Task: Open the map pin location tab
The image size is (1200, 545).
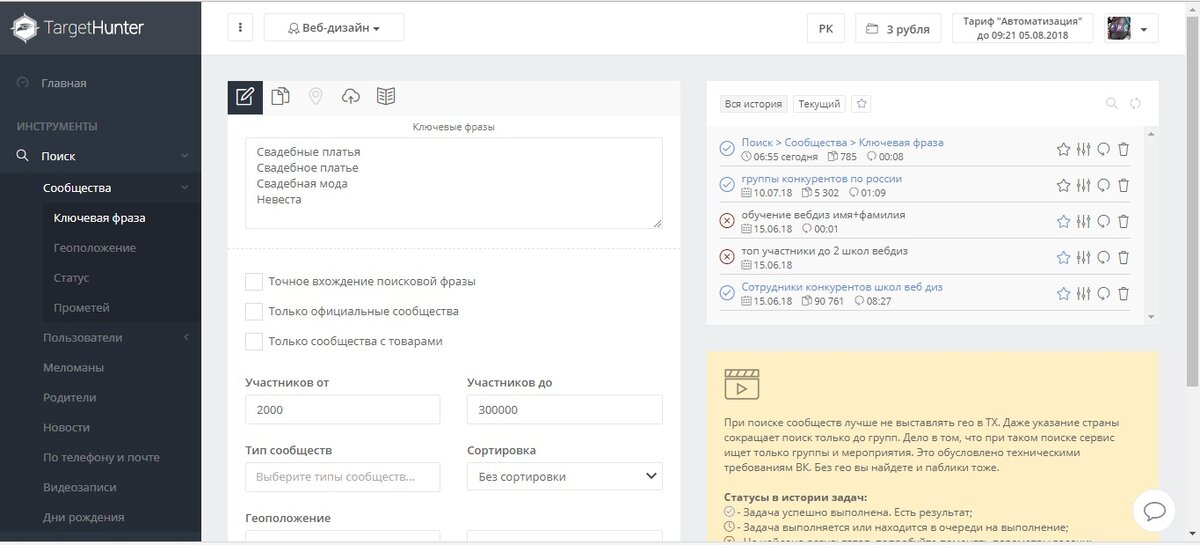Action: click(x=315, y=96)
